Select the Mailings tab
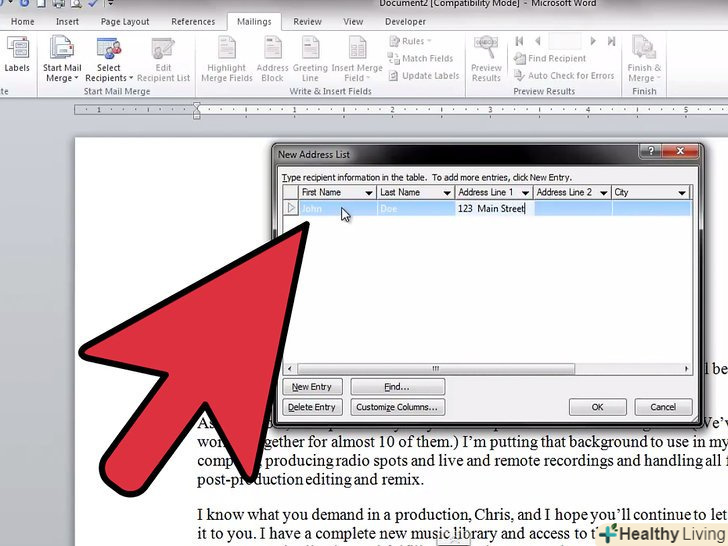 pos(254,22)
